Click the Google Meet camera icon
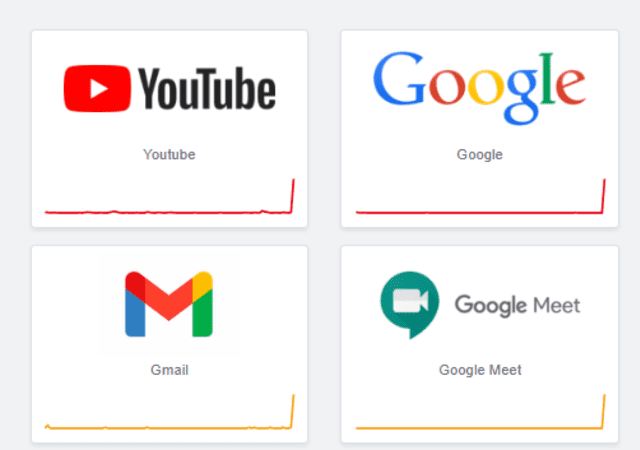 (410, 305)
